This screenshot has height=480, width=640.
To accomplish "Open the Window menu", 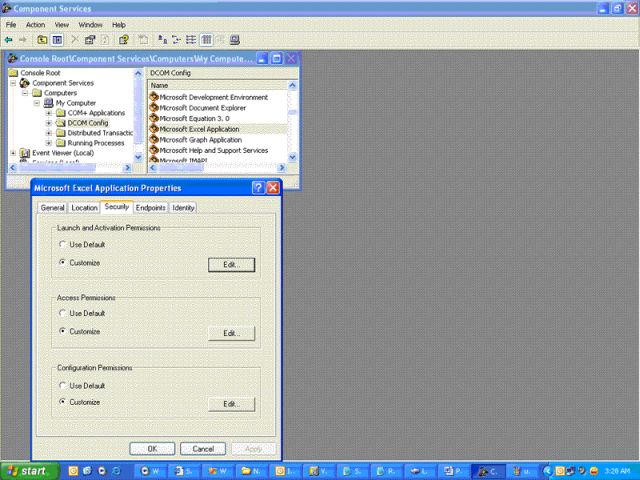I will click(90, 25).
